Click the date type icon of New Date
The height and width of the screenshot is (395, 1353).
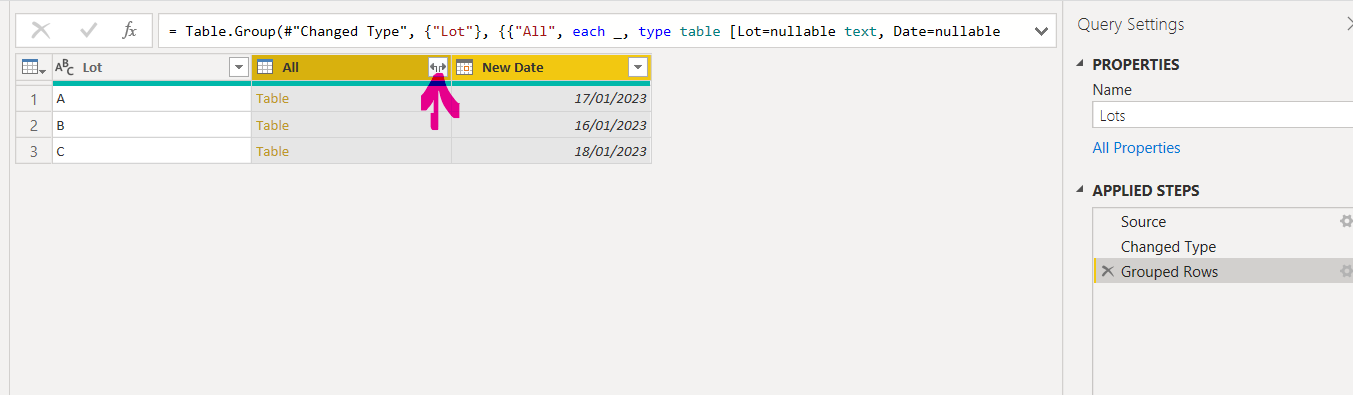point(464,67)
